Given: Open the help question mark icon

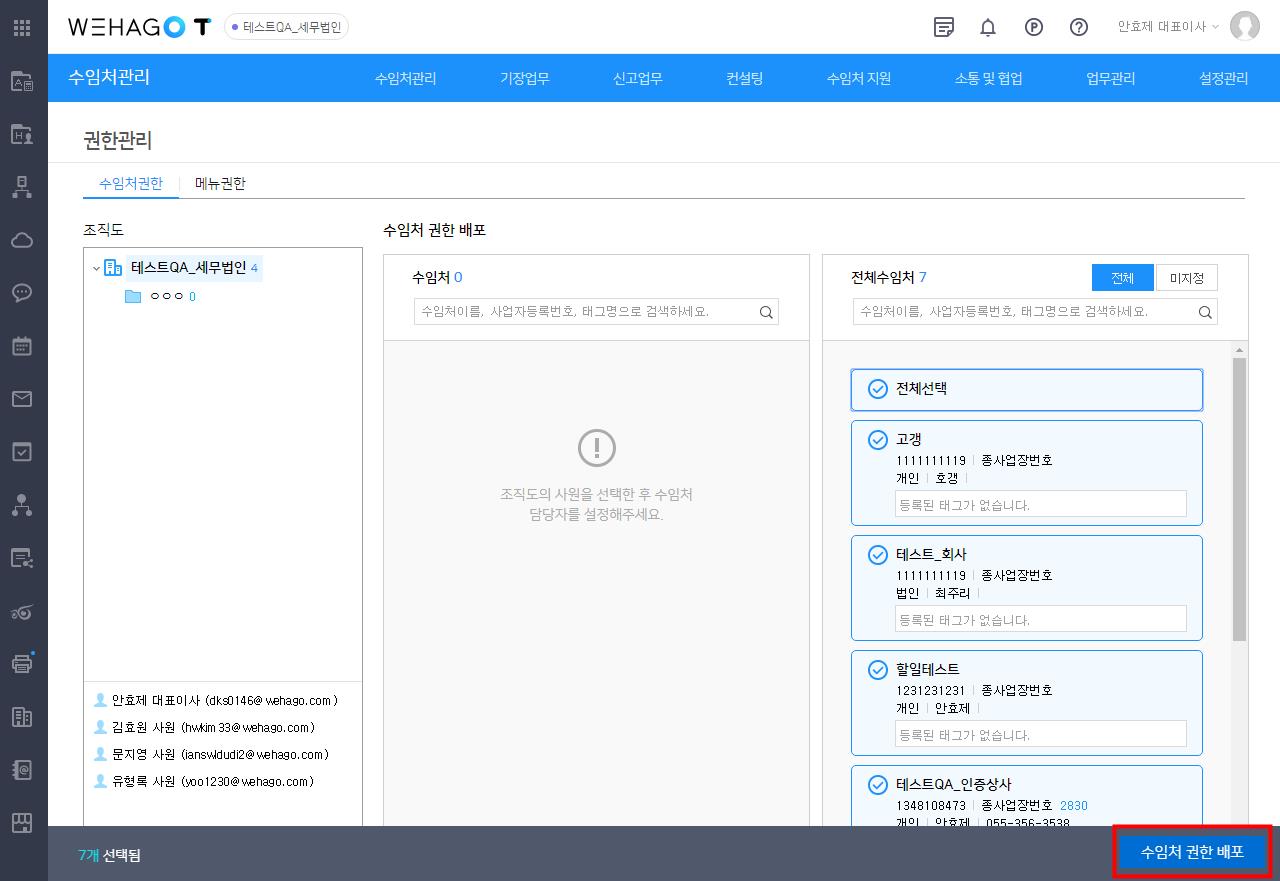Looking at the screenshot, I should tap(1078, 28).
